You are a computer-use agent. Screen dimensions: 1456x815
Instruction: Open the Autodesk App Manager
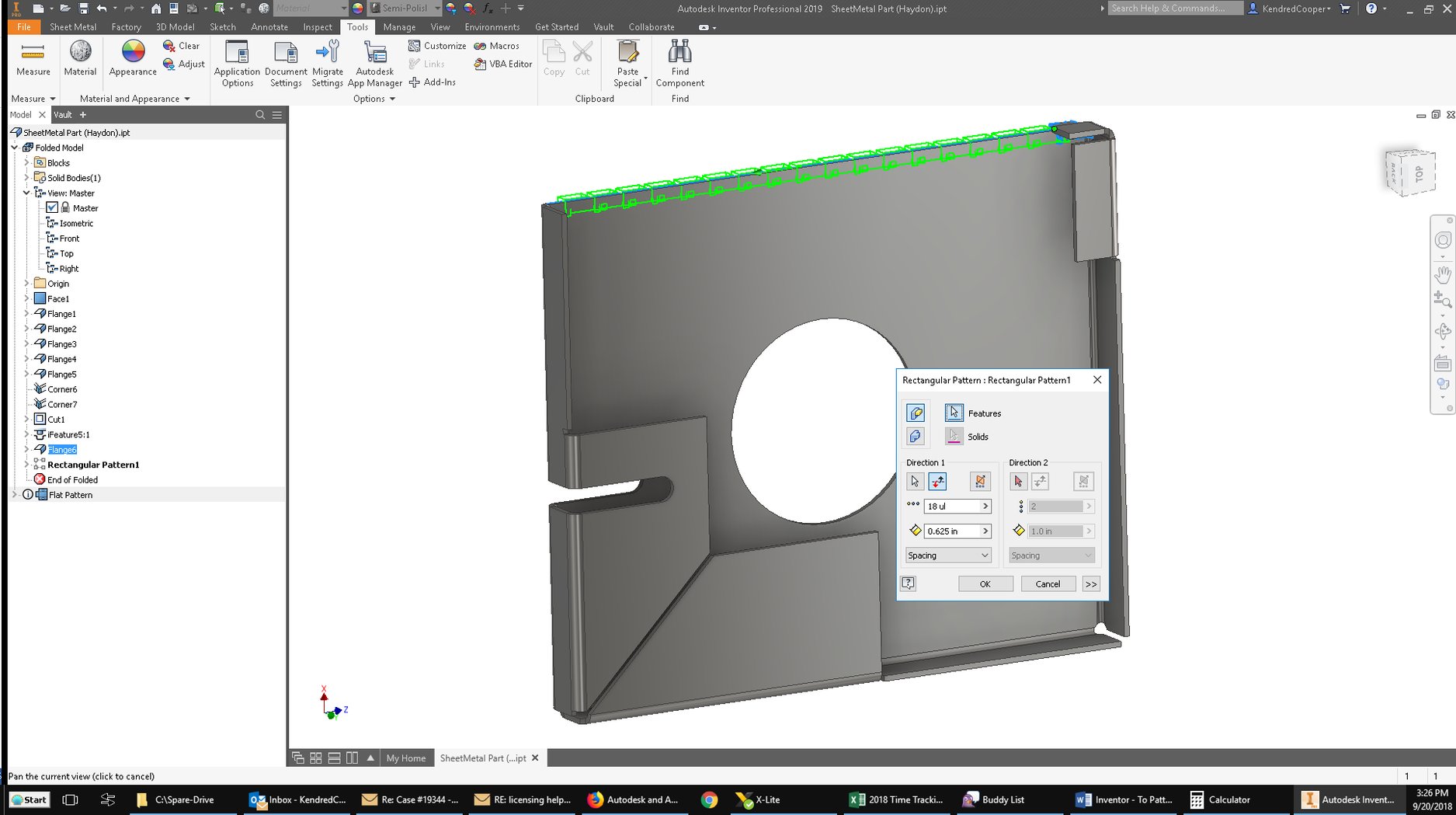coord(374,64)
